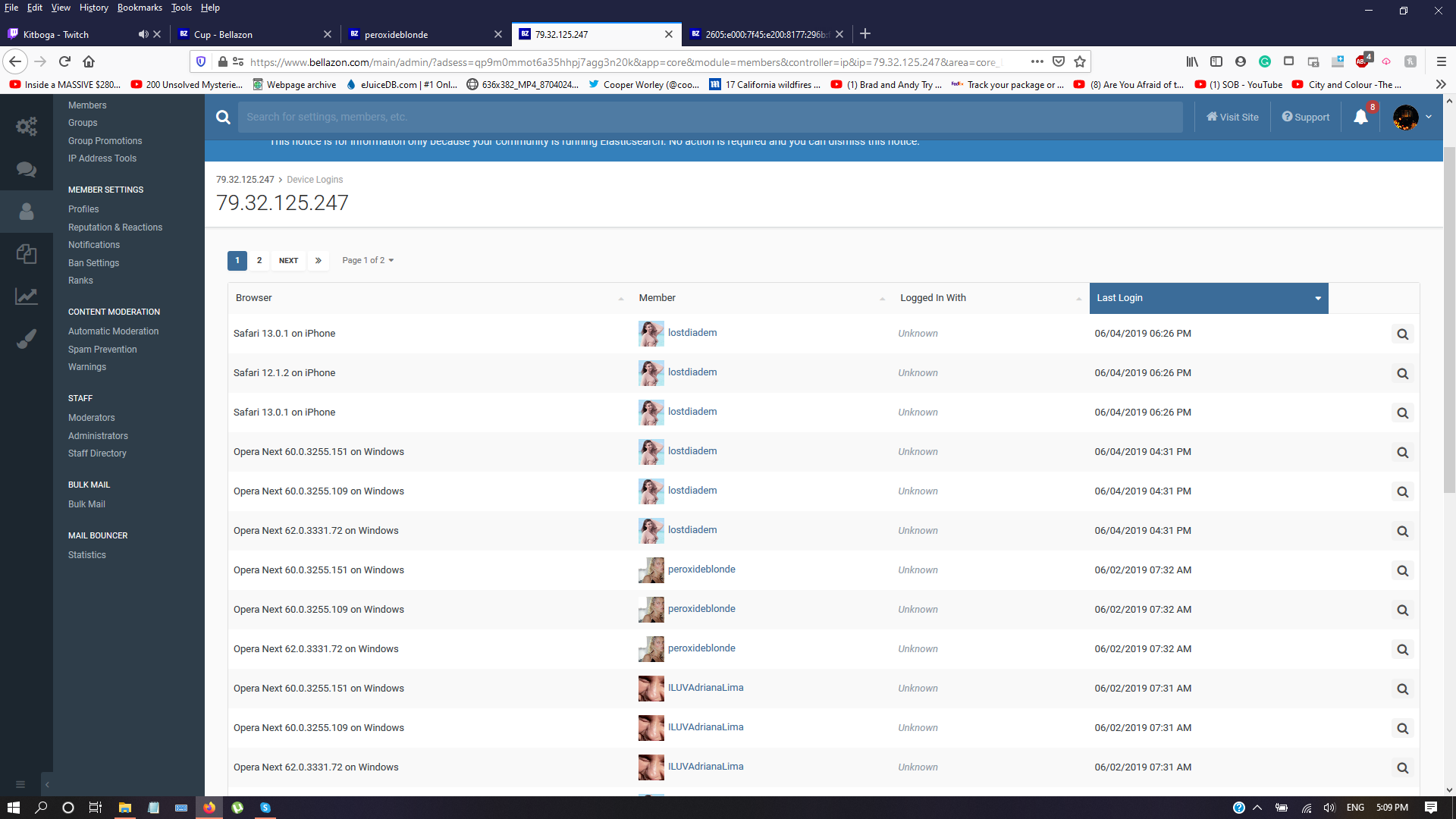Bookmark this page with star icon
1456x819 pixels.
pos(1080,61)
